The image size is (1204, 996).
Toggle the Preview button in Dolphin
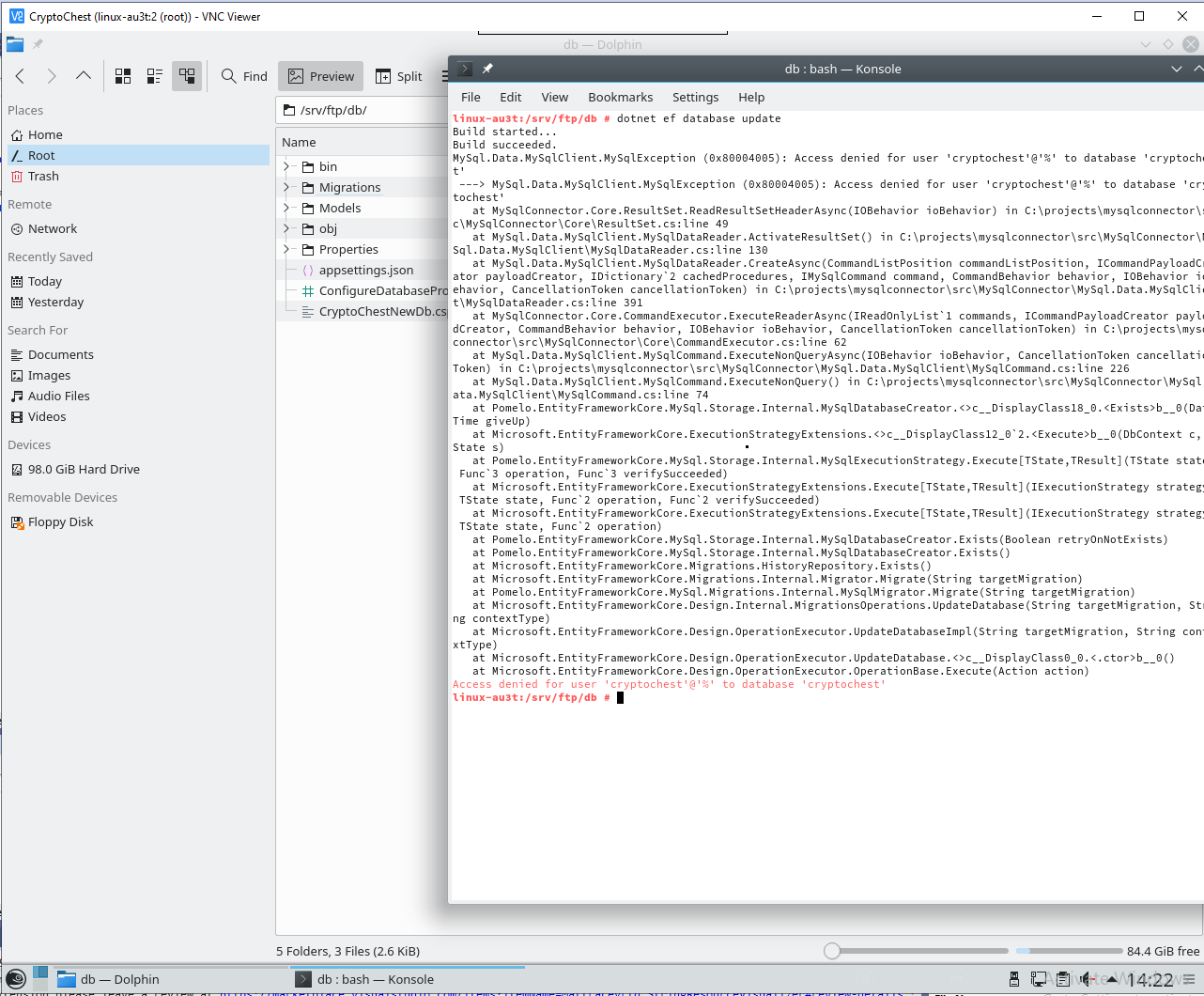[x=321, y=76]
